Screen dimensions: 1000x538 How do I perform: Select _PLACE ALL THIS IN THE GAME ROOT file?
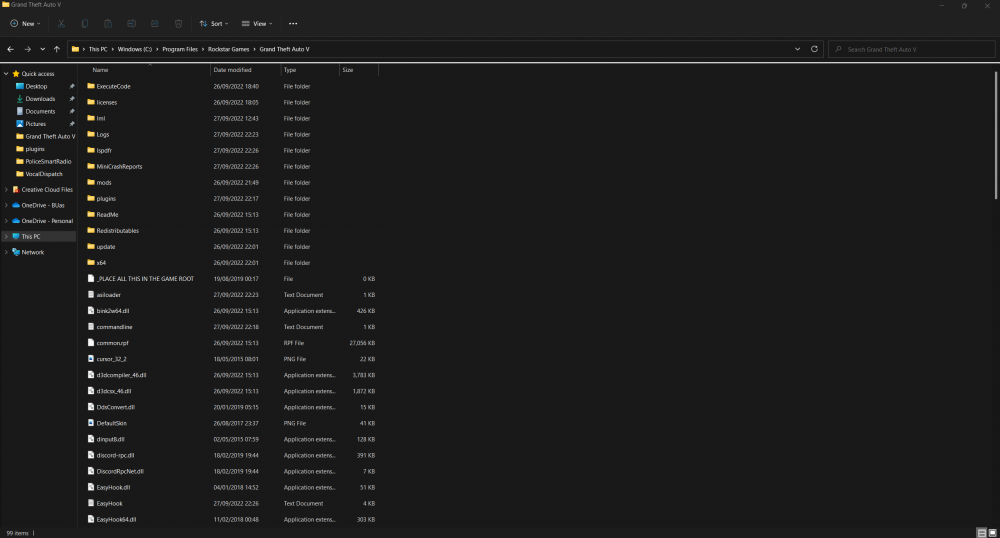[145, 279]
